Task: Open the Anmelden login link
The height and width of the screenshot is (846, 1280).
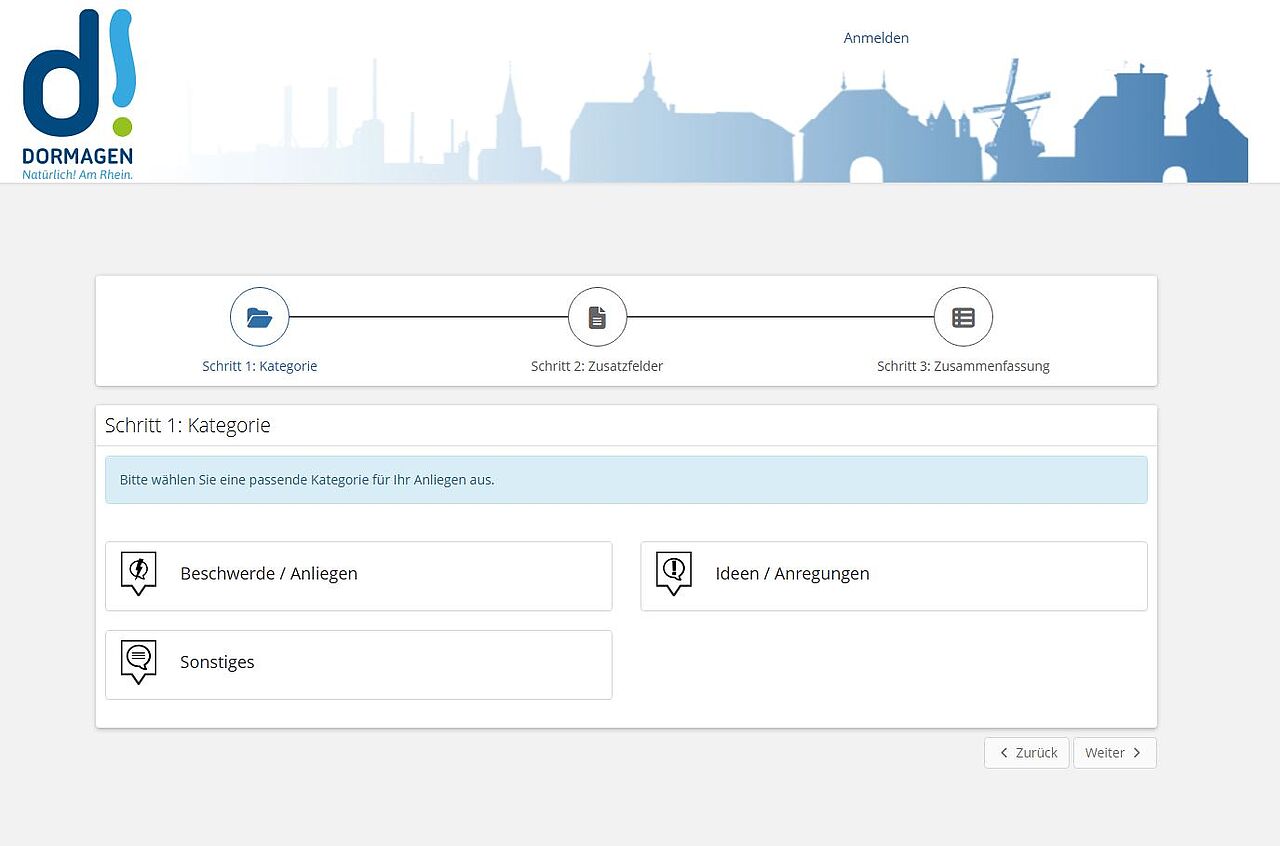Action: pos(876,38)
